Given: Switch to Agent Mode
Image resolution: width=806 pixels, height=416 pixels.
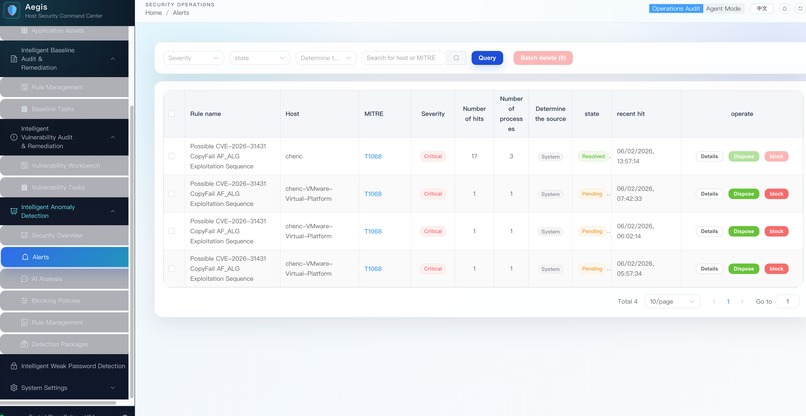Looking at the screenshot, I should pos(723,9).
